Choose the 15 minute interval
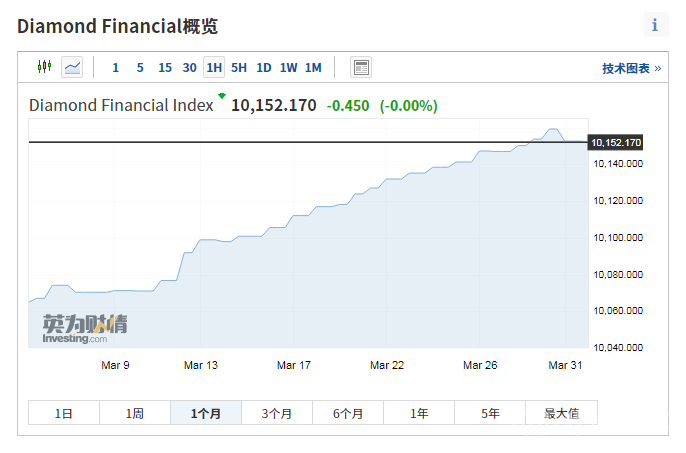The height and width of the screenshot is (453, 686). click(165, 68)
